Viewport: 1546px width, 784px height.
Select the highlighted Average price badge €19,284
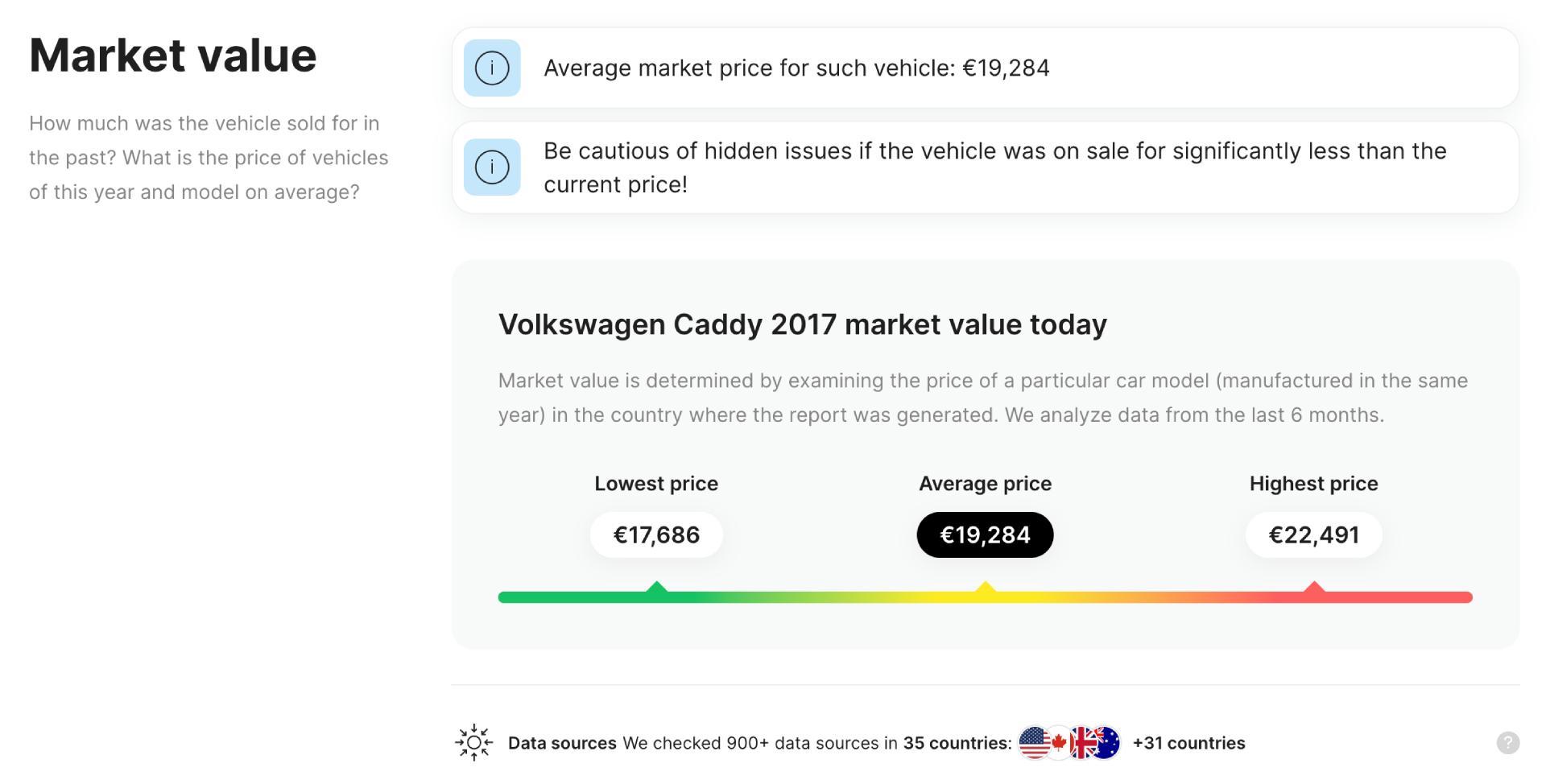click(x=984, y=534)
